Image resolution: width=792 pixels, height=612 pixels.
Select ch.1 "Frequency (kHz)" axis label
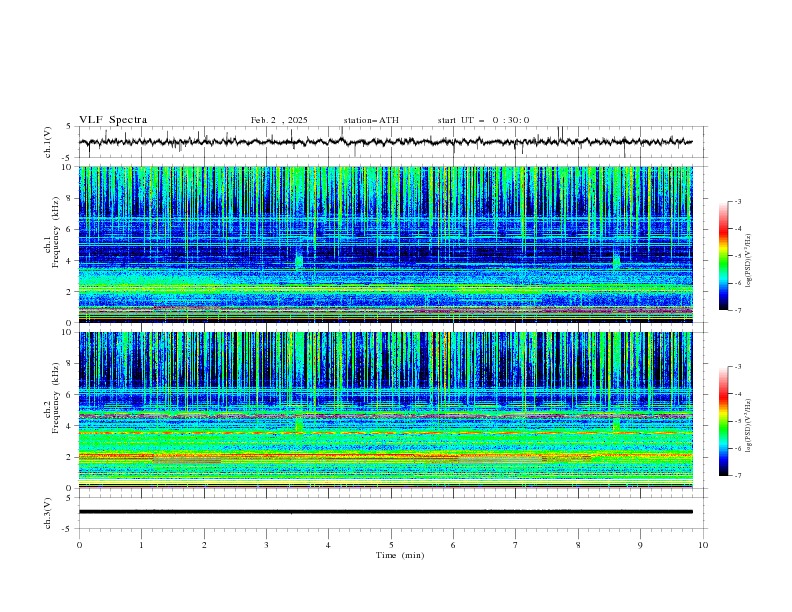tap(56, 232)
